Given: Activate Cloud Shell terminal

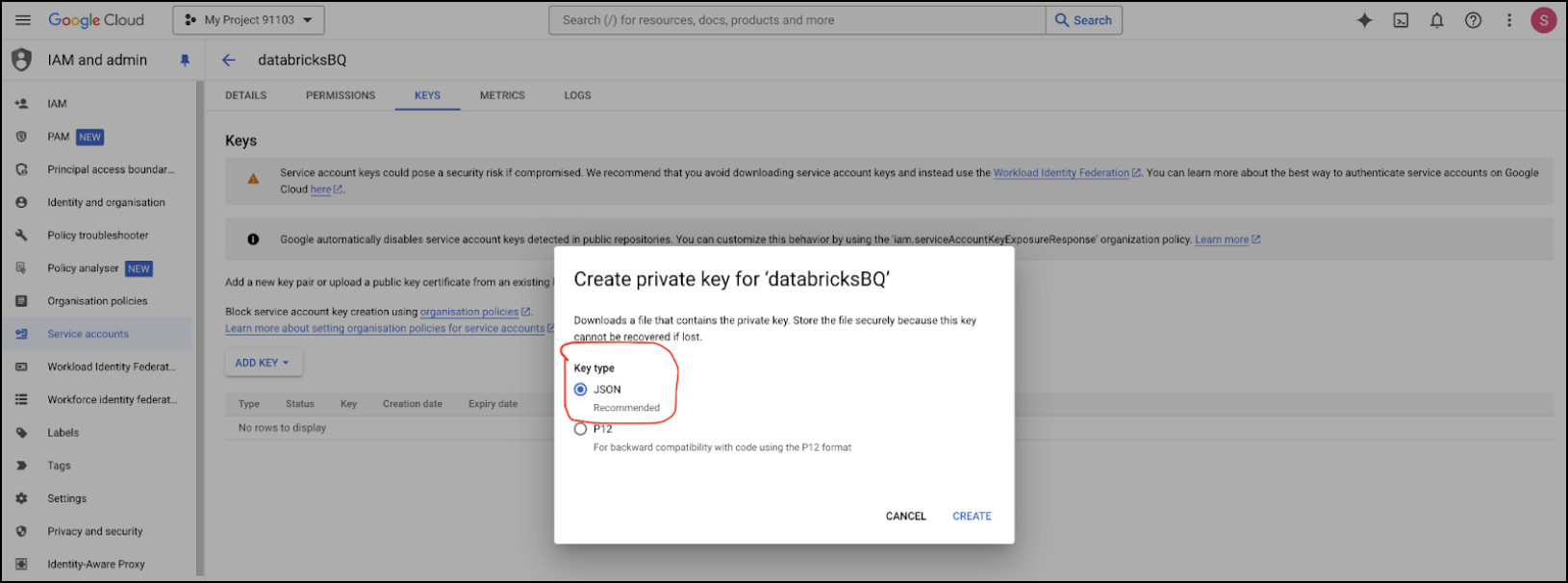Looking at the screenshot, I should point(1401,19).
